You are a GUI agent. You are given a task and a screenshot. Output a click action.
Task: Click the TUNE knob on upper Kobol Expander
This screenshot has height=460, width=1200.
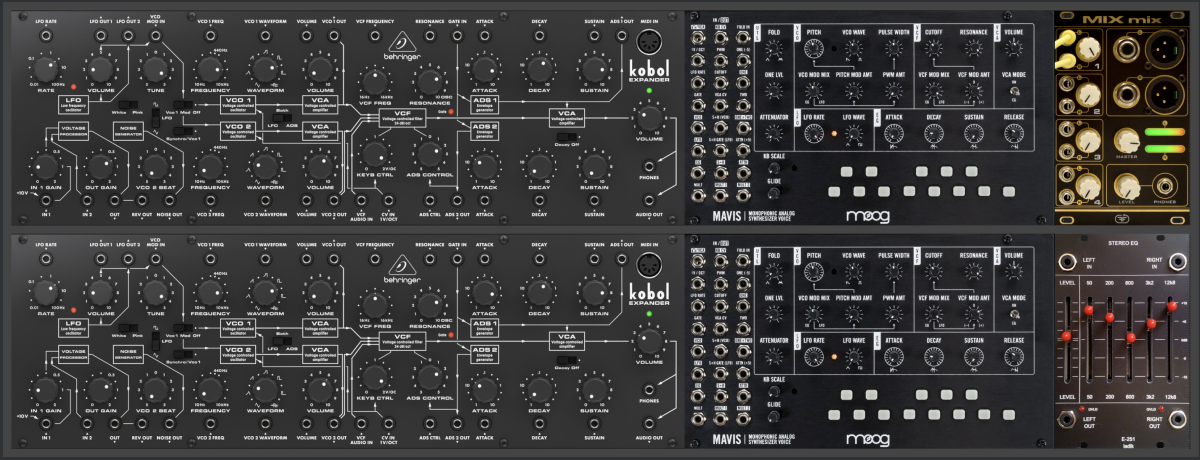155,69
